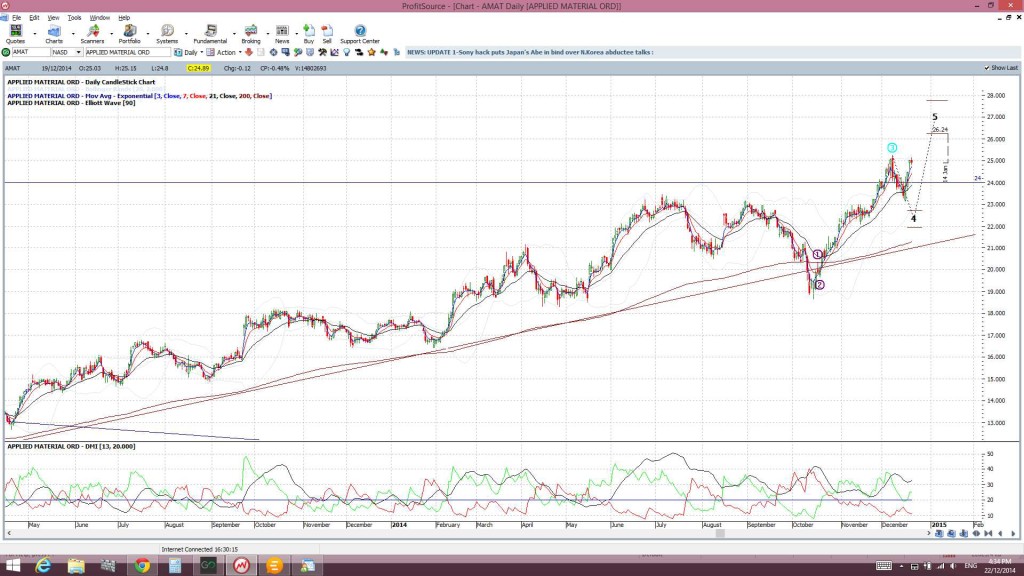The image size is (1024, 576).
Task: Click the Mov Avg - Exponential indicator label
Action: pos(139,96)
